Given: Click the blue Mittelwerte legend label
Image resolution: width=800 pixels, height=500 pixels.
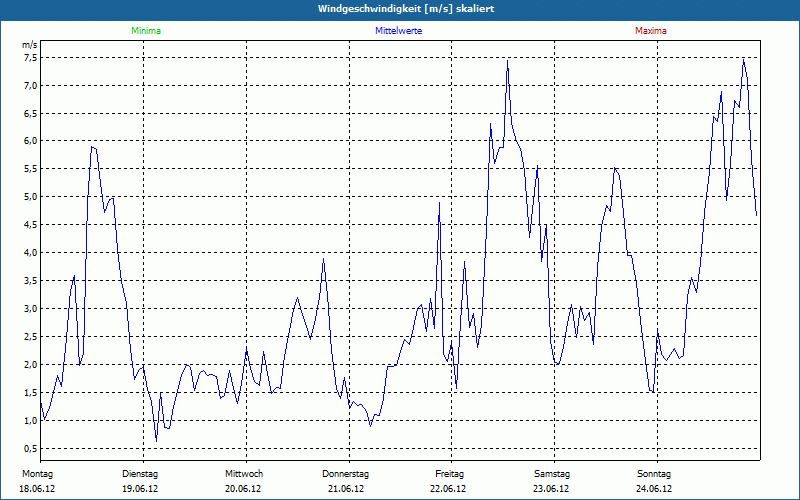Looking at the screenshot, I should (x=398, y=31).
